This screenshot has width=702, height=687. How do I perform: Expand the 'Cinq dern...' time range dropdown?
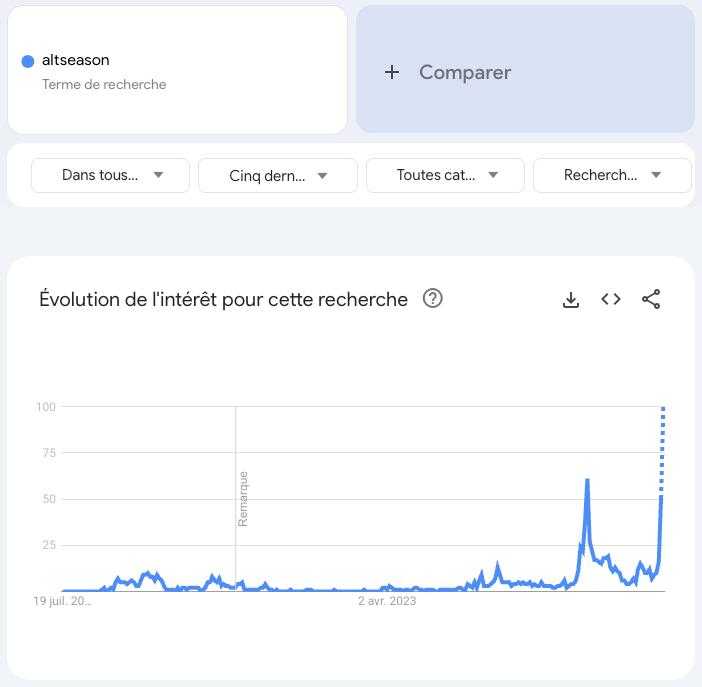coord(278,176)
